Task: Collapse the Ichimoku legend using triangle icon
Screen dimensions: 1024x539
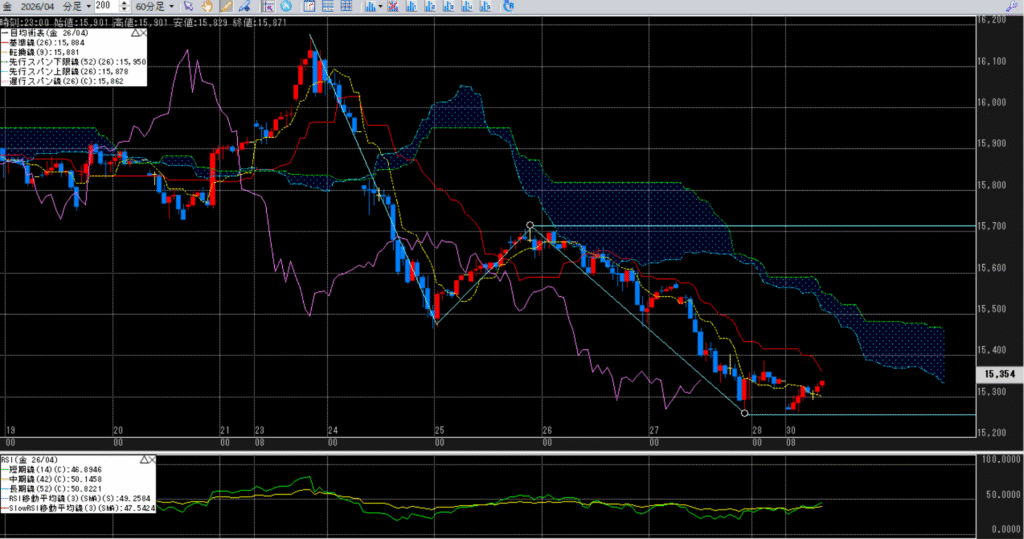Action: point(135,32)
